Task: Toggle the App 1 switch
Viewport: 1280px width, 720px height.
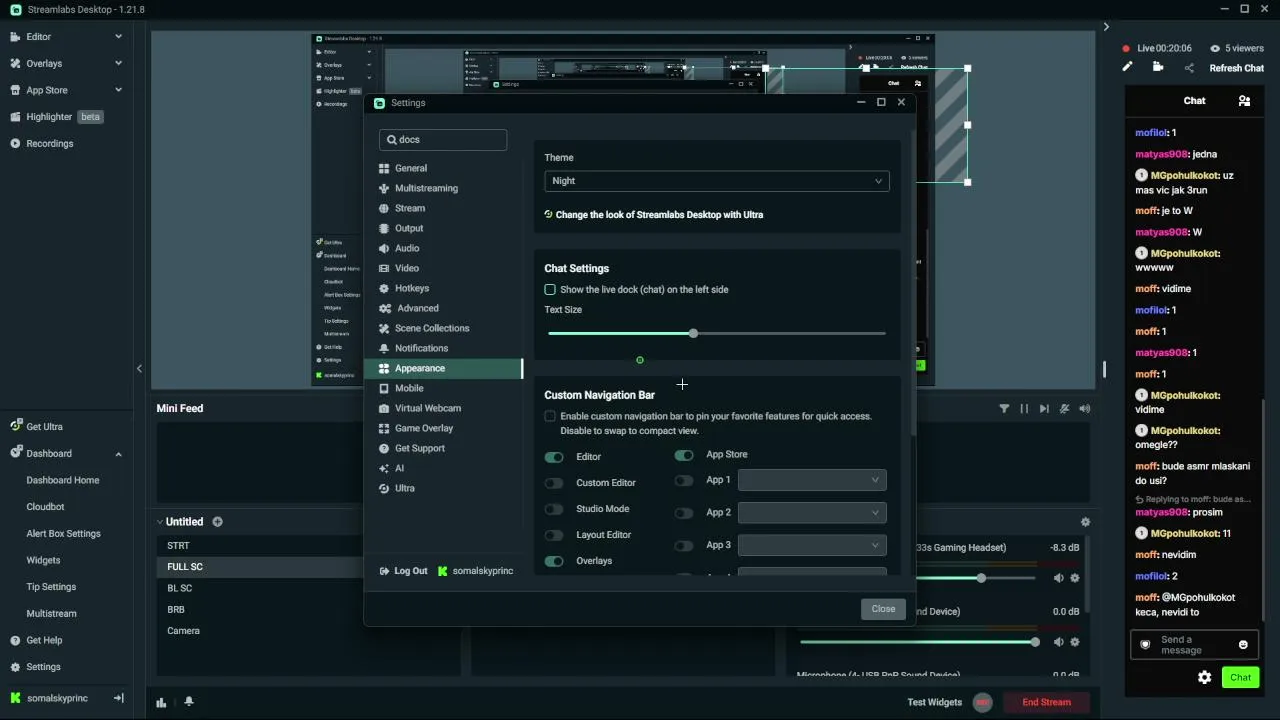Action: click(684, 481)
